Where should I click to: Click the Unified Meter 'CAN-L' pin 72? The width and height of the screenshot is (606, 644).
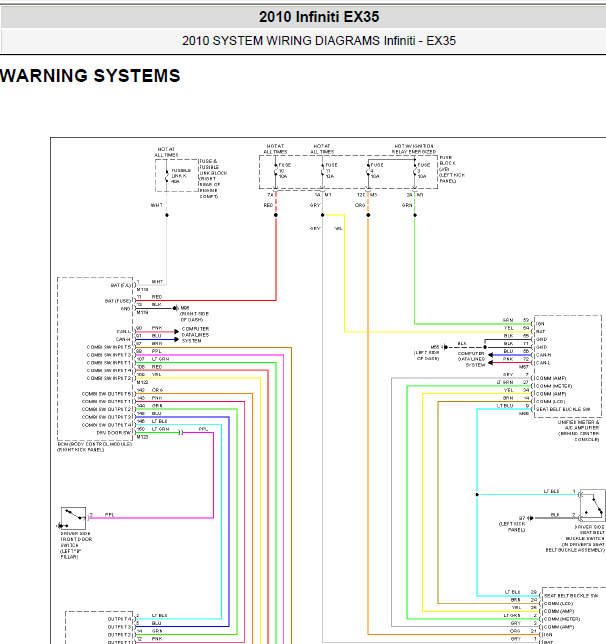tap(543, 363)
